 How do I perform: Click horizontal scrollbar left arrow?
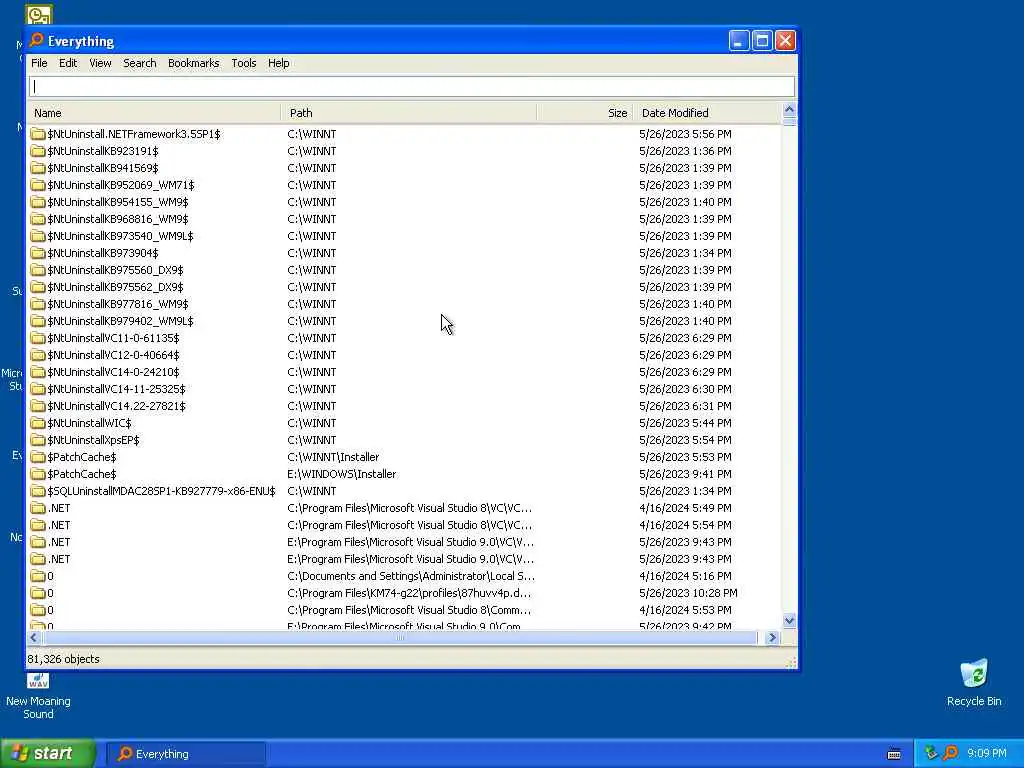click(34, 637)
